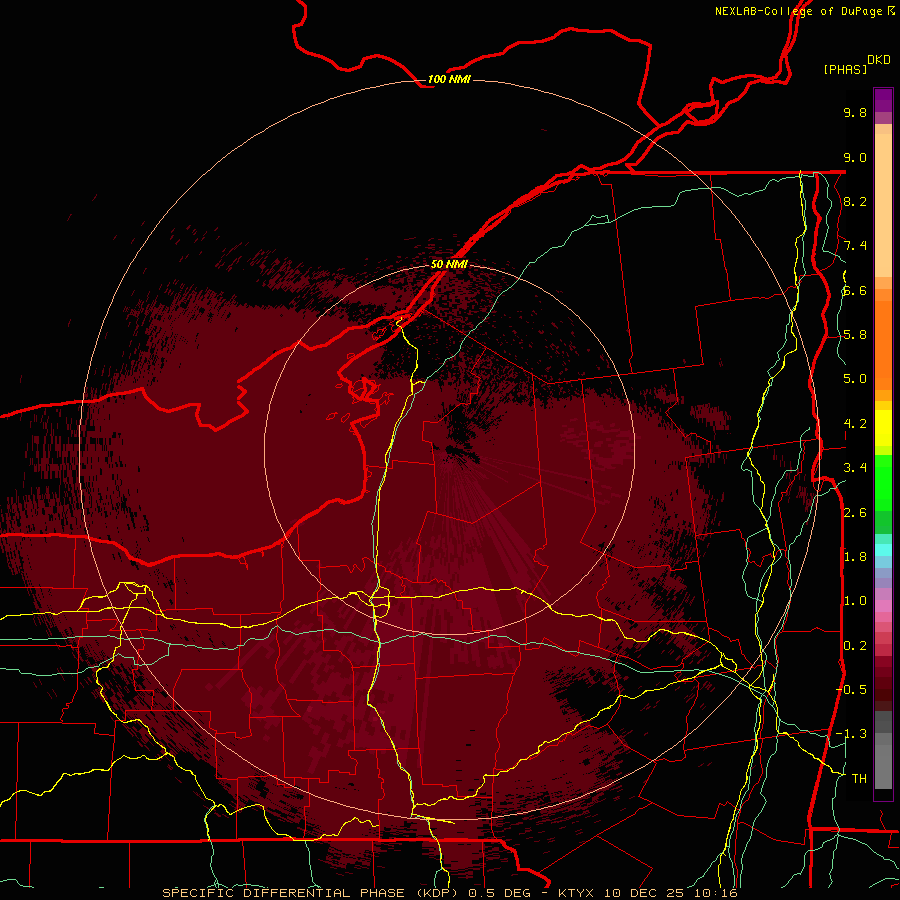This screenshot has width=900, height=900.
Task: Select the 5.0 value on color scale
Action: tap(855, 379)
